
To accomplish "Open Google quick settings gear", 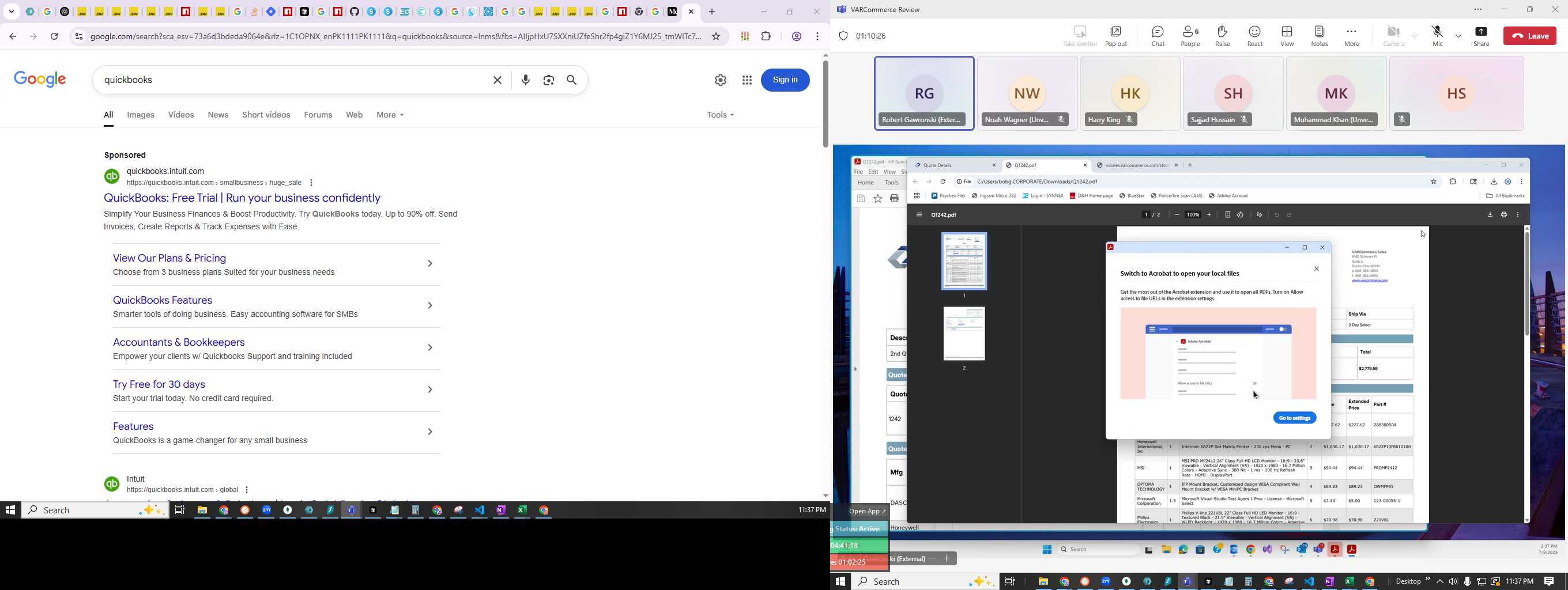I will coord(721,80).
